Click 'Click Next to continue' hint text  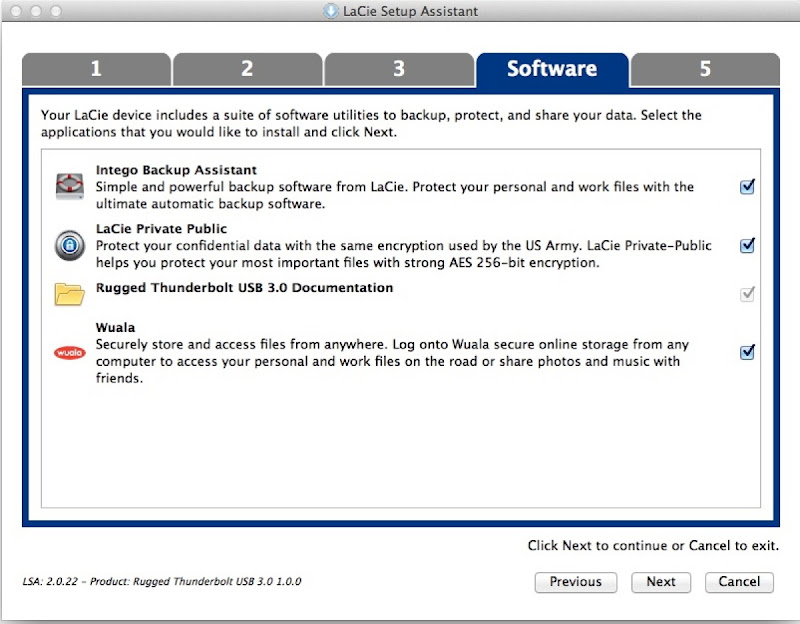(x=653, y=545)
